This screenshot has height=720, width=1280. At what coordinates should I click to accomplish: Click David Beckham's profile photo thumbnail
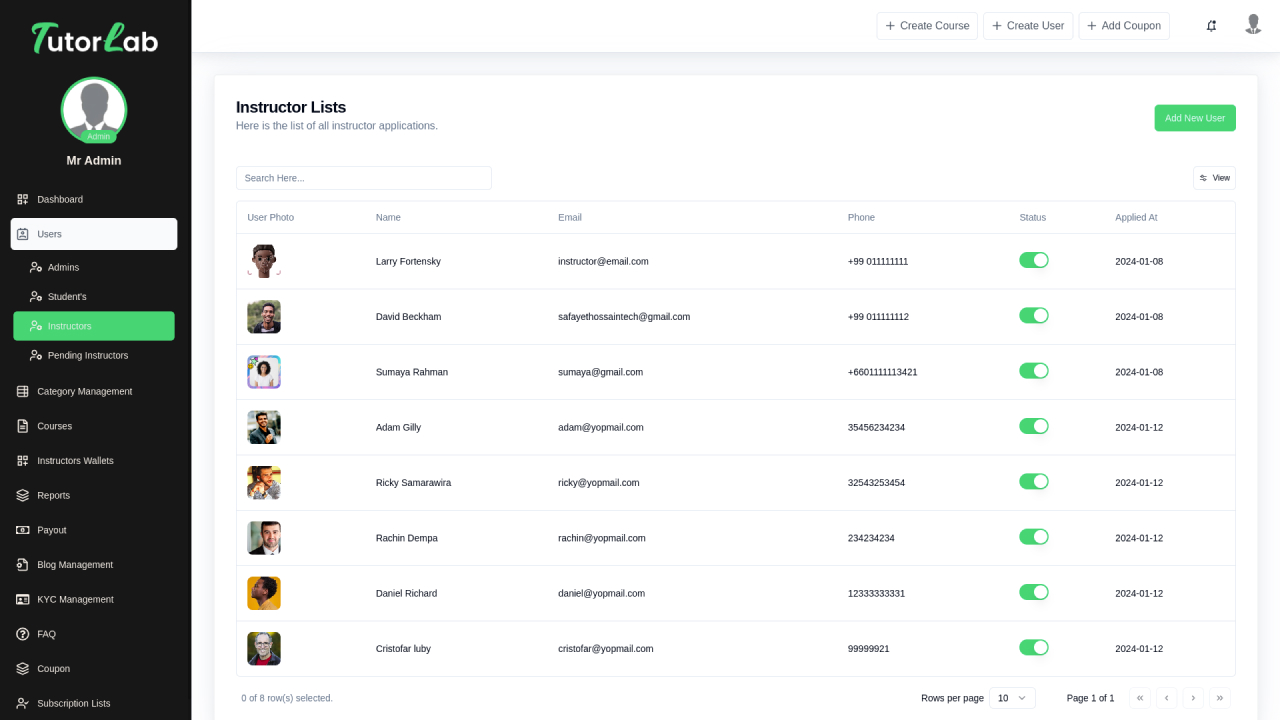264,317
